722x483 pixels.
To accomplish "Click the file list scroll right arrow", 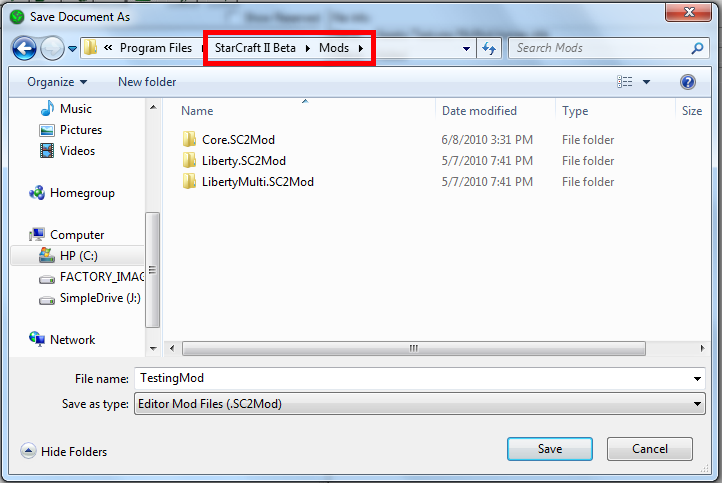I will coord(702,349).
